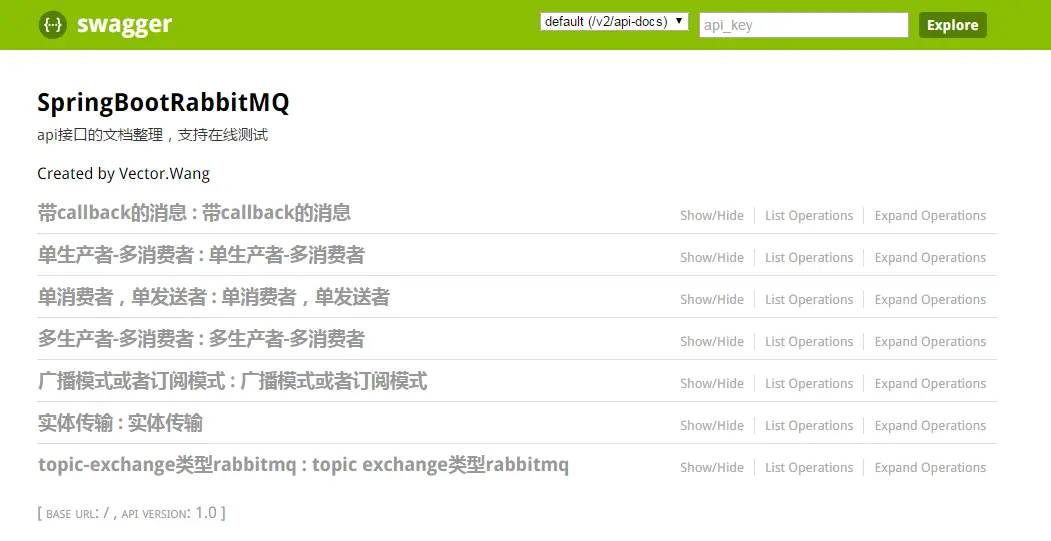
Task: Toggle Show/Hide for 实体传输
Action: (x=712, y=426)
